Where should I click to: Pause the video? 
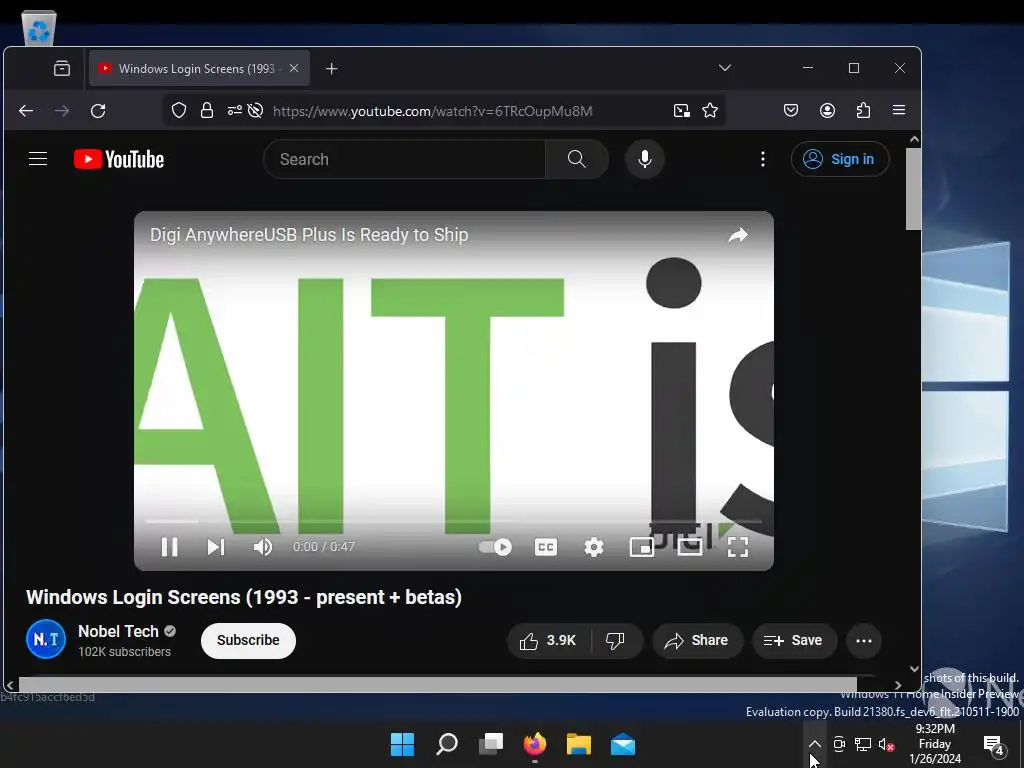[169, 547]
